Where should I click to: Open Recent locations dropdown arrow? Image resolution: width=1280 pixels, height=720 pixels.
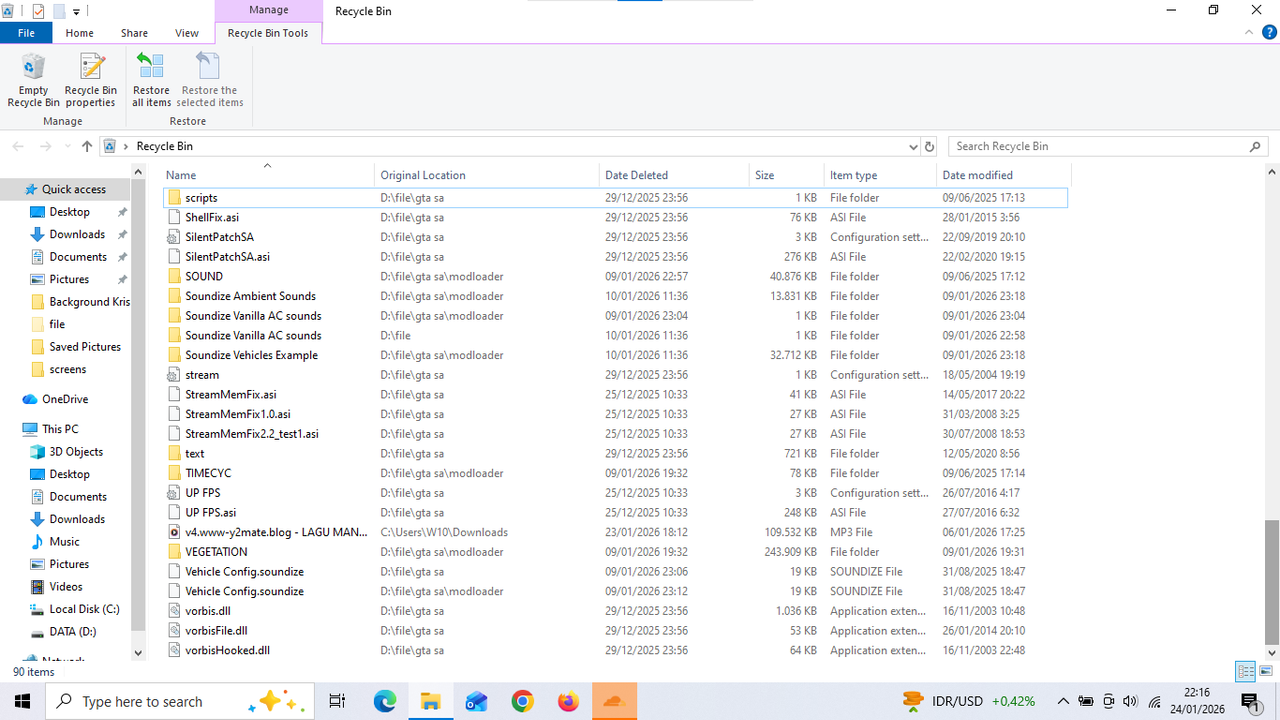click(x=67, y=146)
